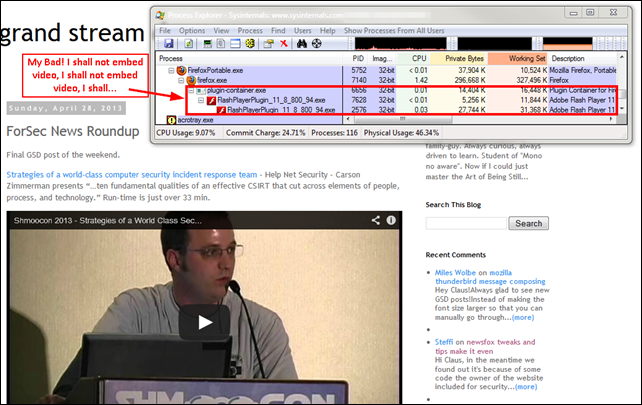Collapse the firefox.exe tree node

tap(181, 81)
